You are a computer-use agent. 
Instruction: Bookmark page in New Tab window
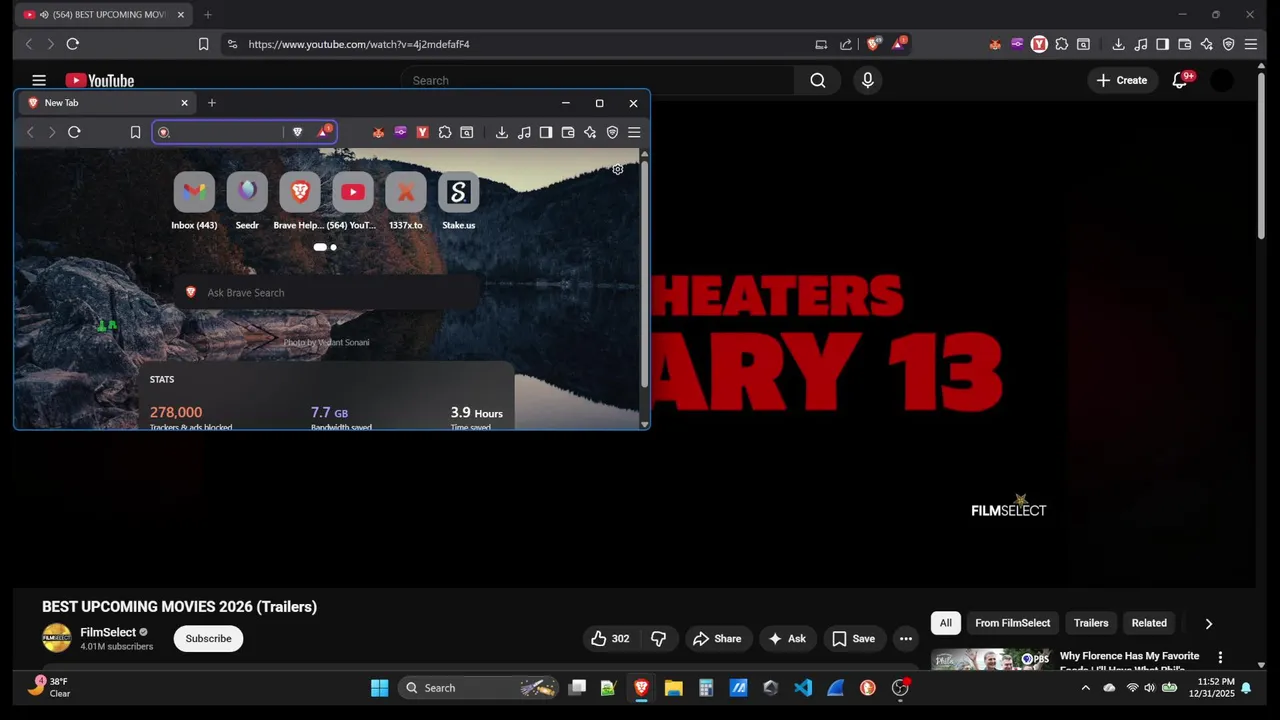(135, 132)
